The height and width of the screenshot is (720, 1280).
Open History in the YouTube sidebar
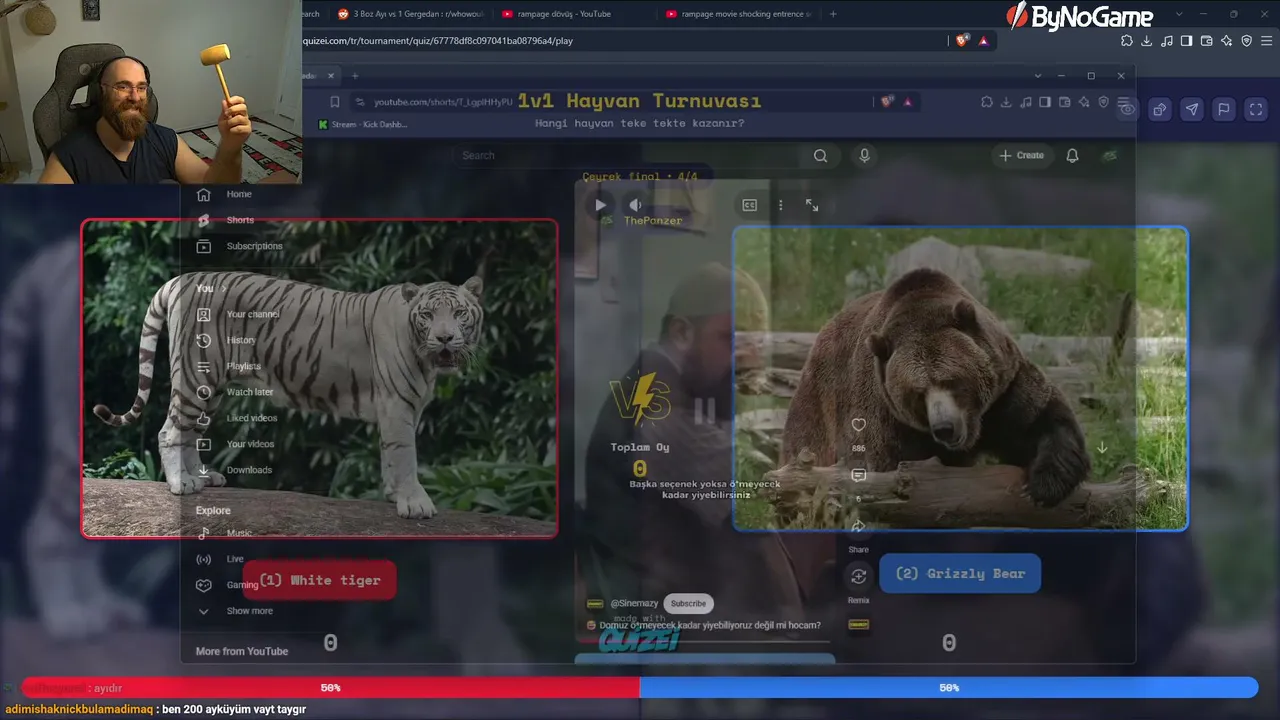coord(227,340)
